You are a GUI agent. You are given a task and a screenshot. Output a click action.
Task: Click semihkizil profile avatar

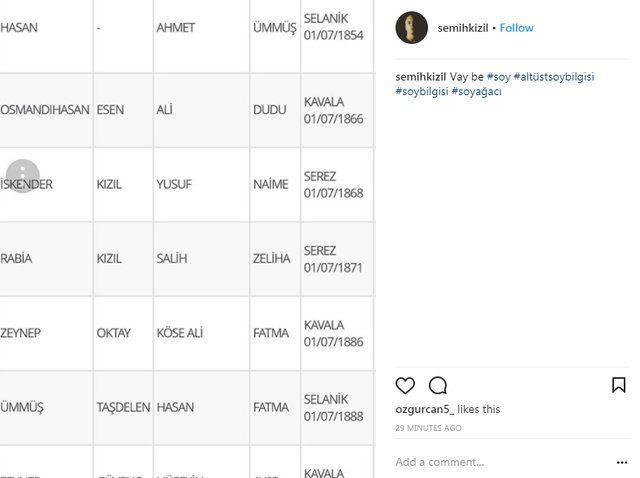(411, 28)
